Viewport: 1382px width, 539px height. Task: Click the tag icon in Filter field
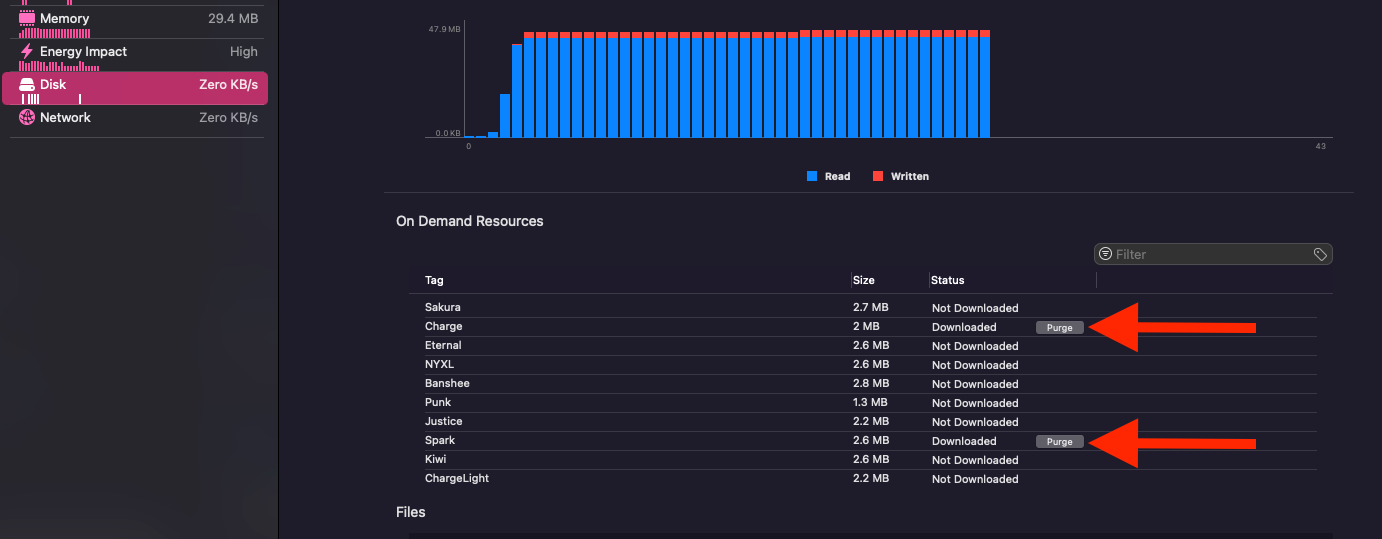tap(1320, 254)
